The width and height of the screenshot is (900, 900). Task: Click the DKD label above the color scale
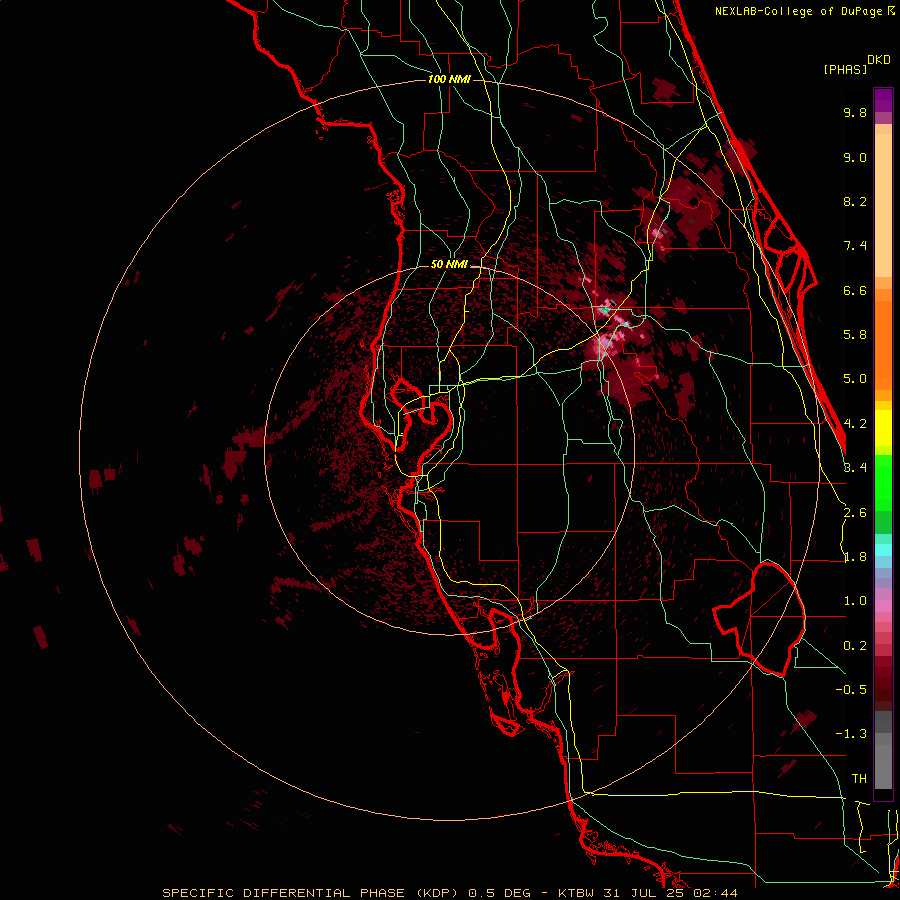tap(879, 60)
